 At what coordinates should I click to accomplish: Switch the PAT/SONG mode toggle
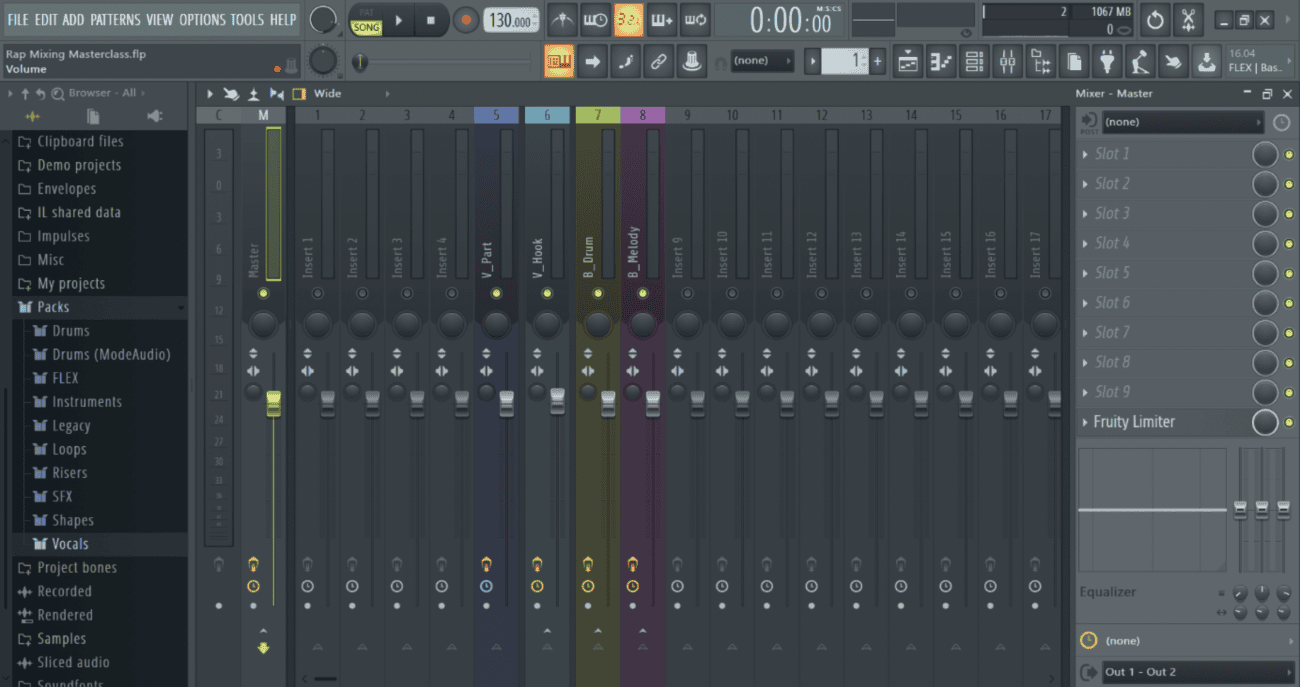click(x=366, y=20)
